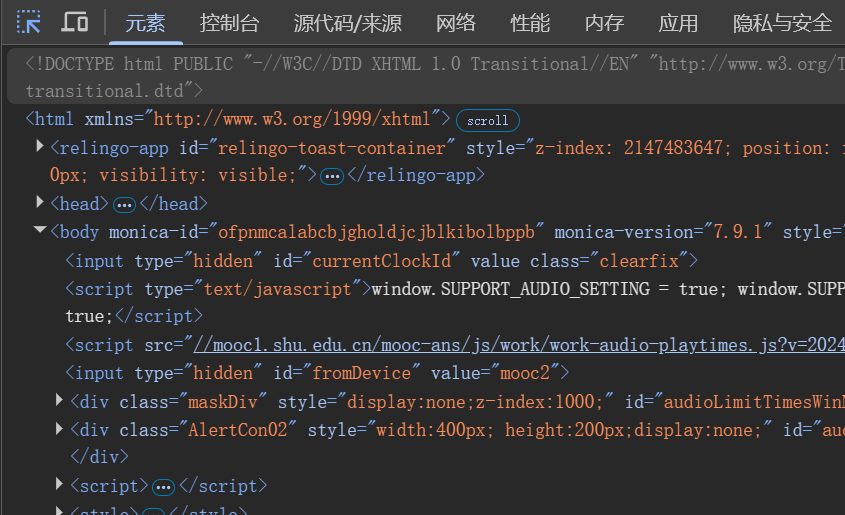Click the "mooc2" value attribute

(525, 373)
